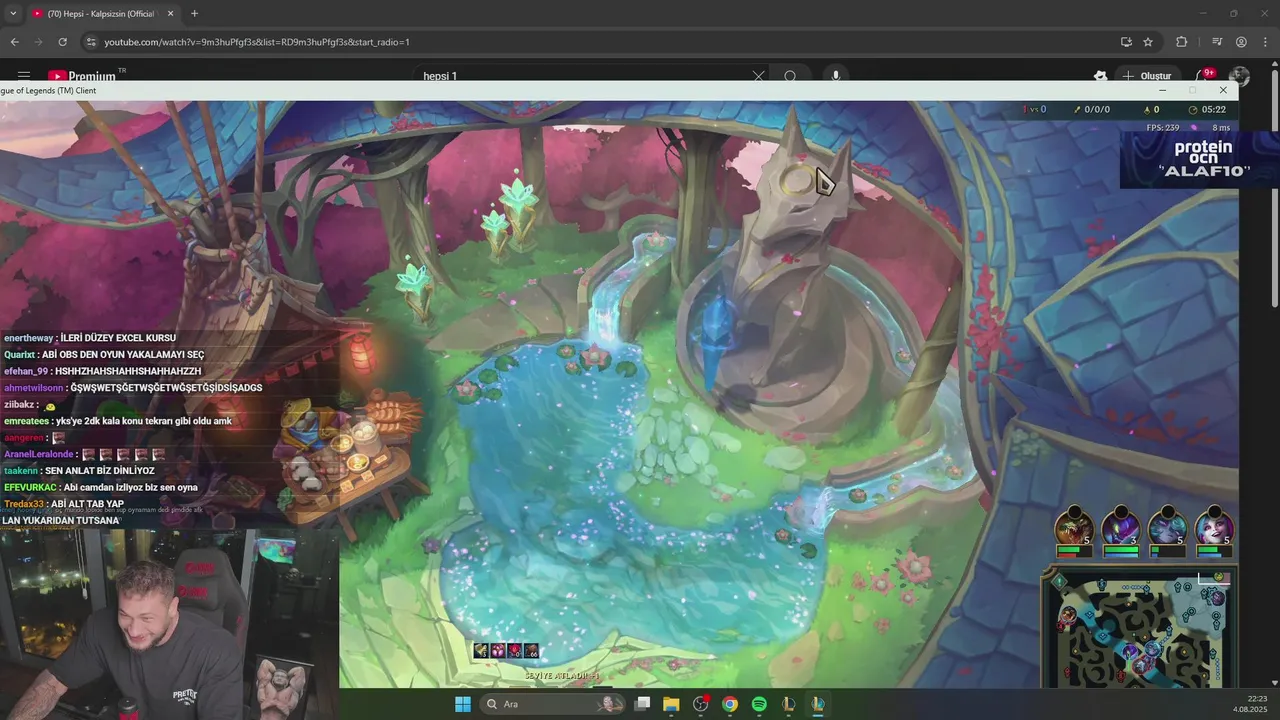Bookmark this page with the star
This screenshot has width=1280, height=720.
click(1148, 42)
